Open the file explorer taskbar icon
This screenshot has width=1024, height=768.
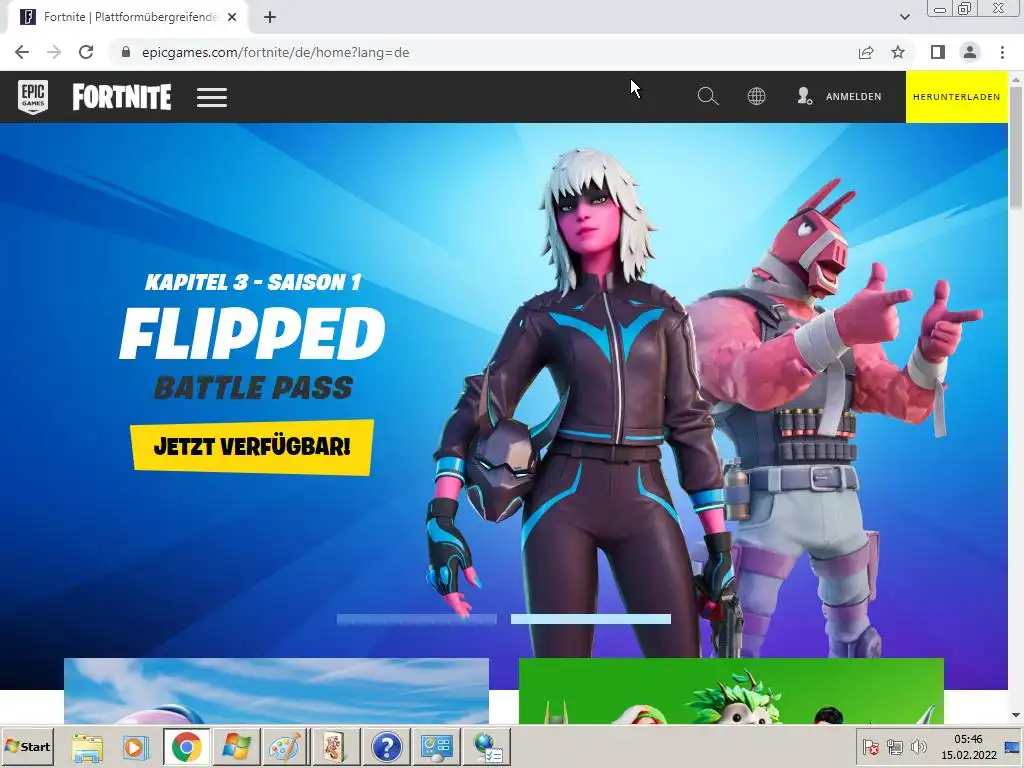(87, 747)
